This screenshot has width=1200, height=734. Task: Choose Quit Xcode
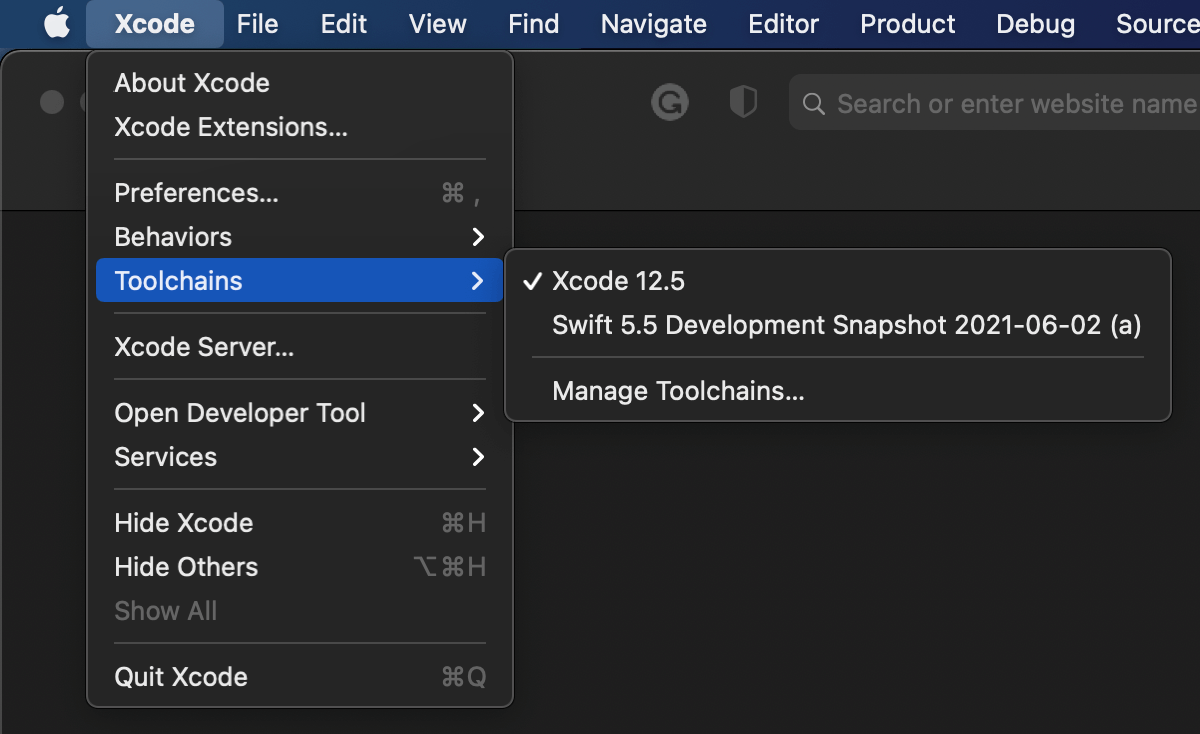pyautogui.click(x=181, y=677)
